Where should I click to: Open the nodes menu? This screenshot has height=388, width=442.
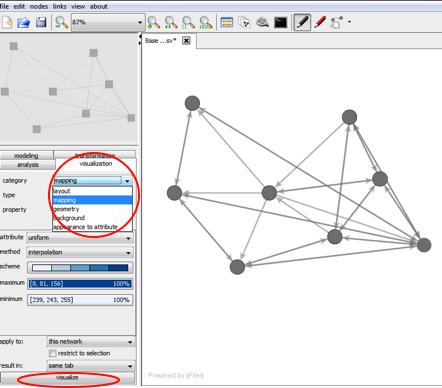[x=39, y=6]
